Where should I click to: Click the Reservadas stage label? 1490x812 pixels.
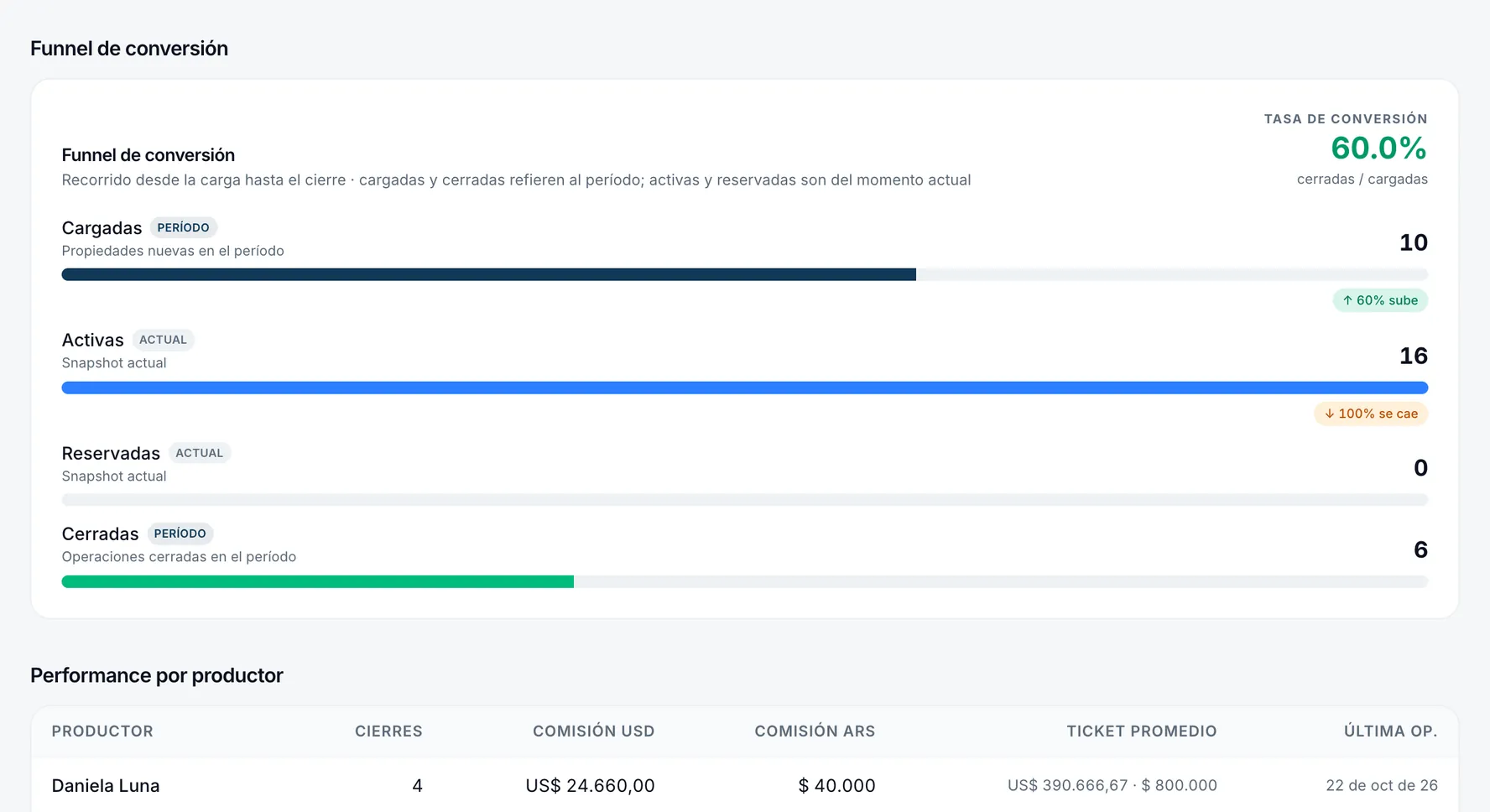pos(111,454)
